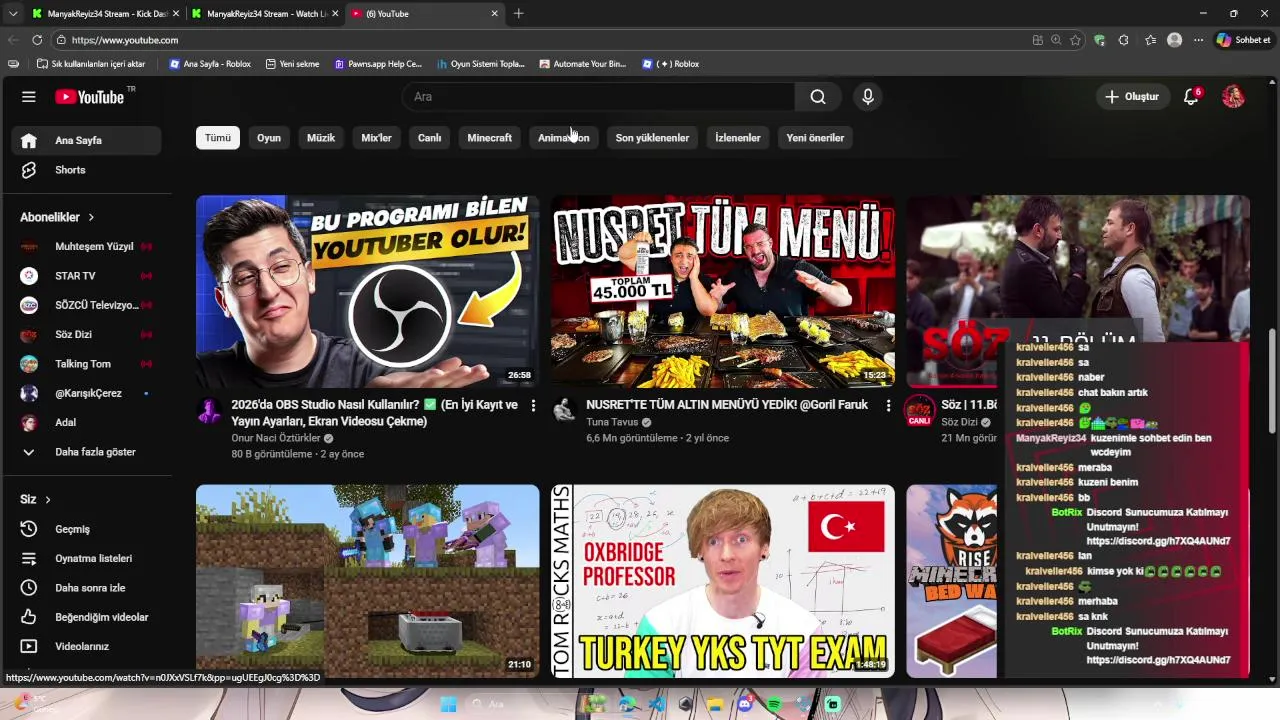Screen dimensions: 1280x720
Task: Open Muhteşem Yüzyıl subscription
Action: (86, 246)
